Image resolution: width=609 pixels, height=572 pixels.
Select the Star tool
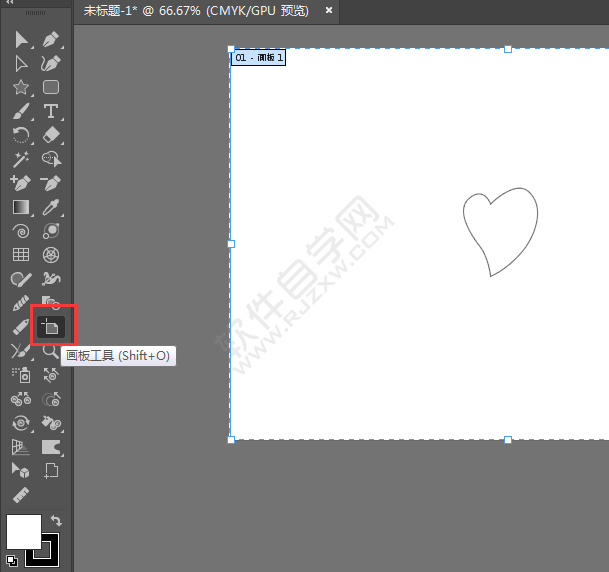(21, 87)
